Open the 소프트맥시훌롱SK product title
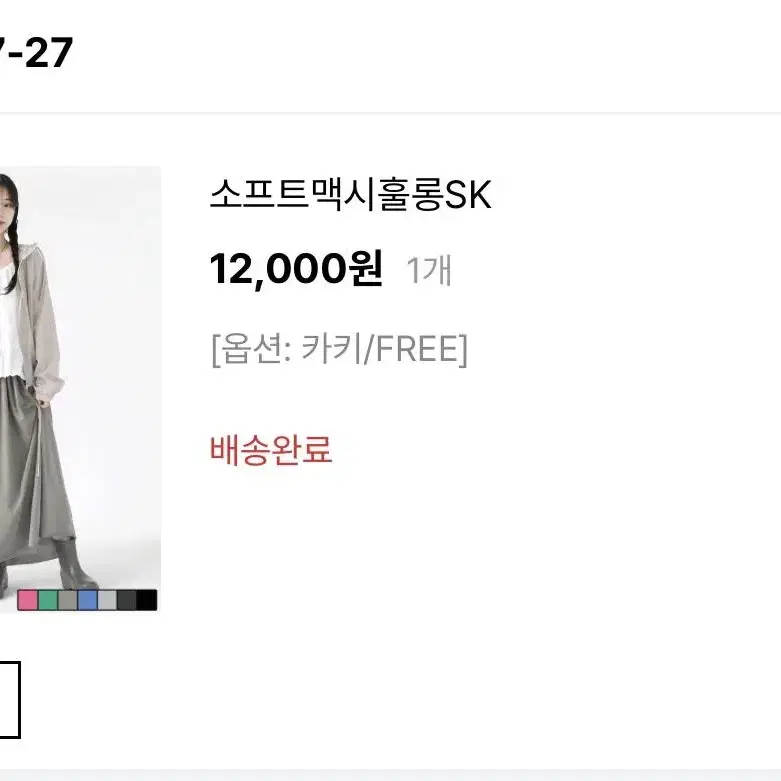Image resolution: width=781 pixels, height=781 pixels. click(351, 194)
